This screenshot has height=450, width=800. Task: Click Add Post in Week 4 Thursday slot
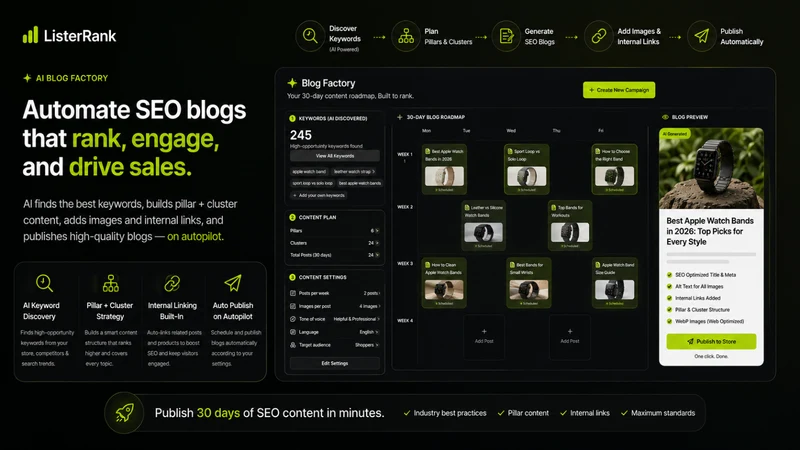(x=570, y=337)
